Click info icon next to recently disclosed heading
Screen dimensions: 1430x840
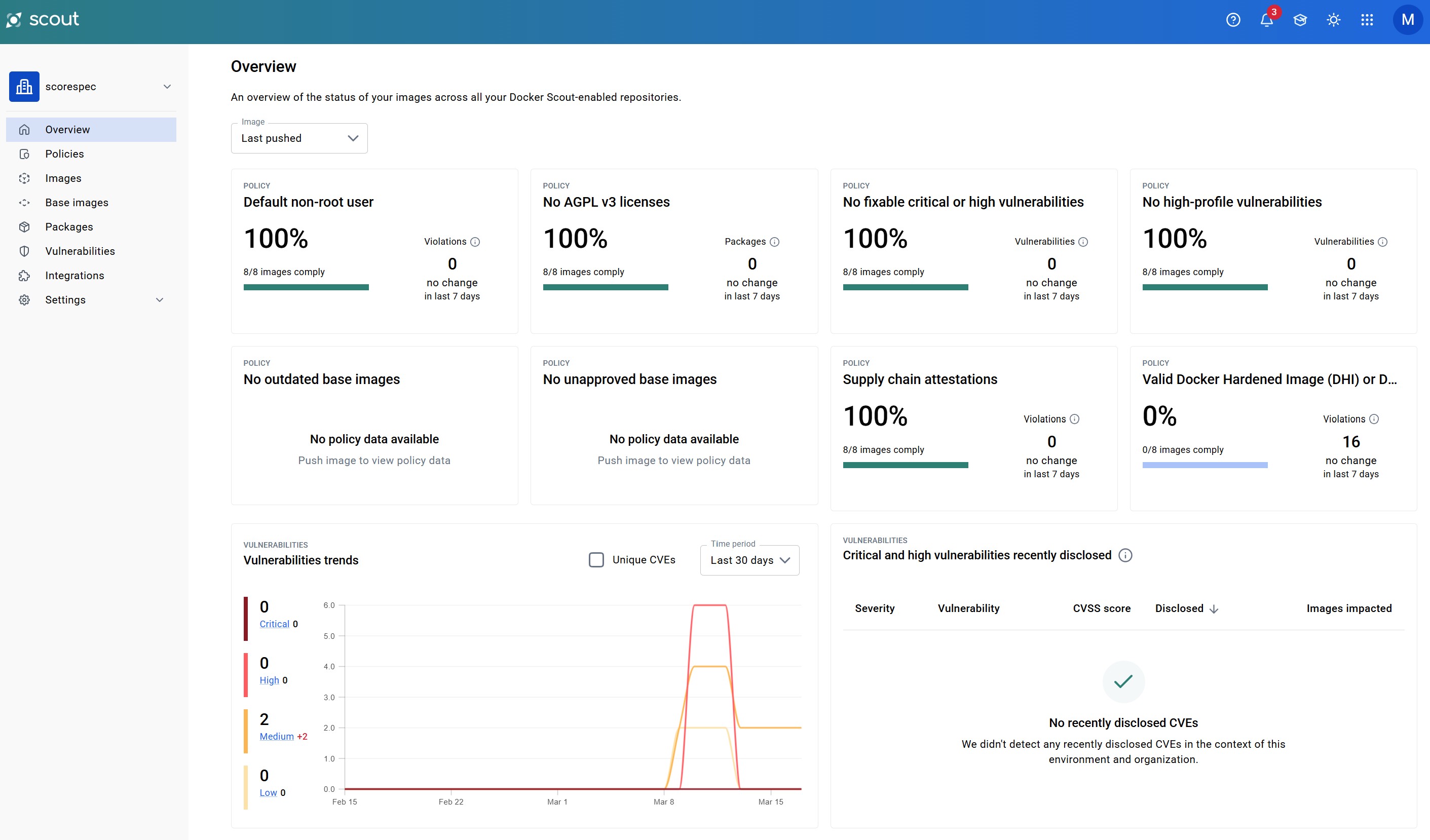pyautogui.click(x=1125, y=555)
